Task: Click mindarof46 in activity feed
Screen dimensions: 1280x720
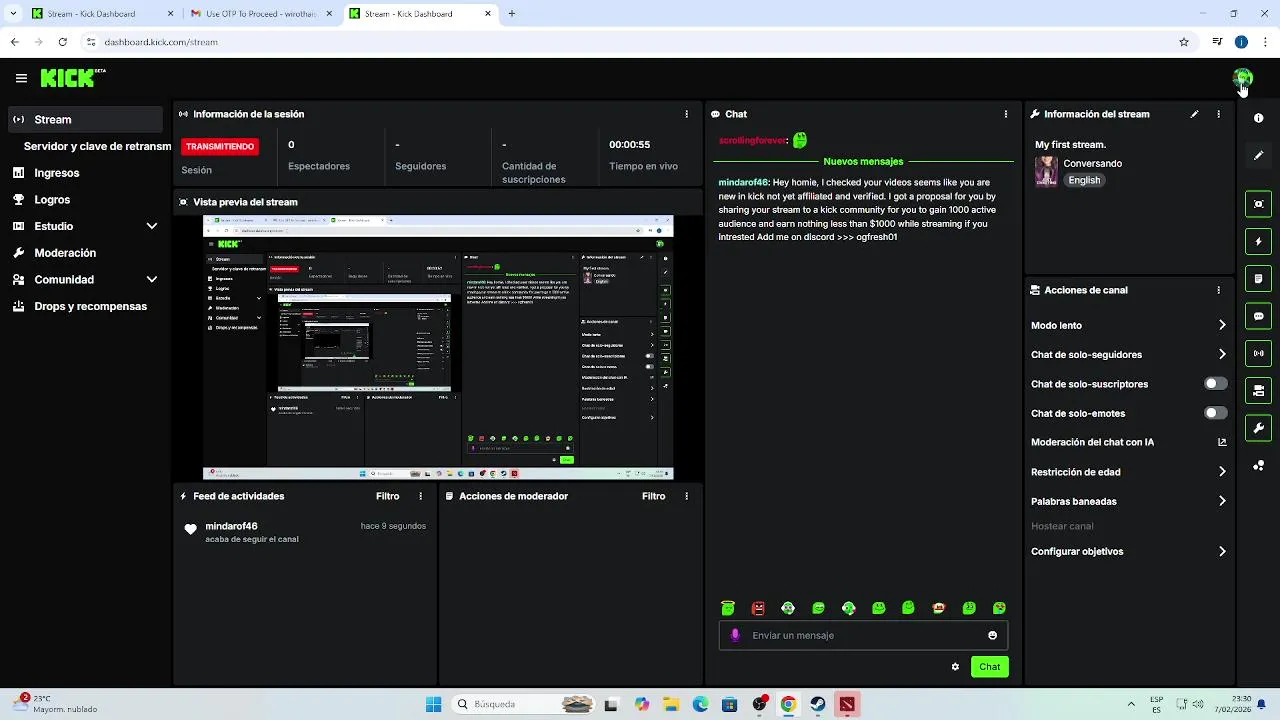Action: point(231,526)
